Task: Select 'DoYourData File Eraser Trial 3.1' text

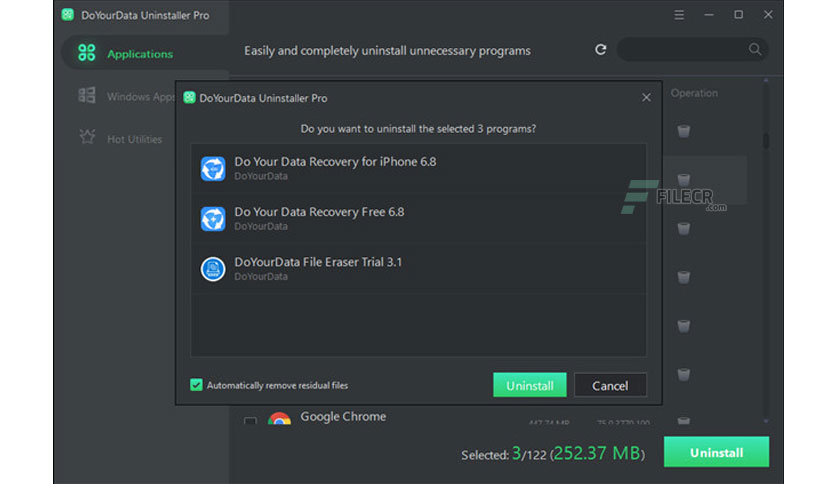Action: coord(318,262)
